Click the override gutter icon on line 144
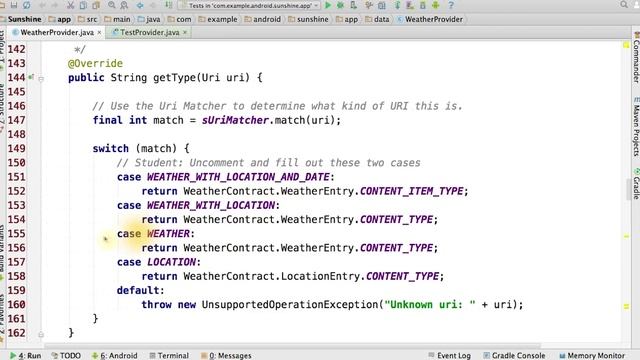The width and height of the screenshot is (640, 360). pos(31,77)
